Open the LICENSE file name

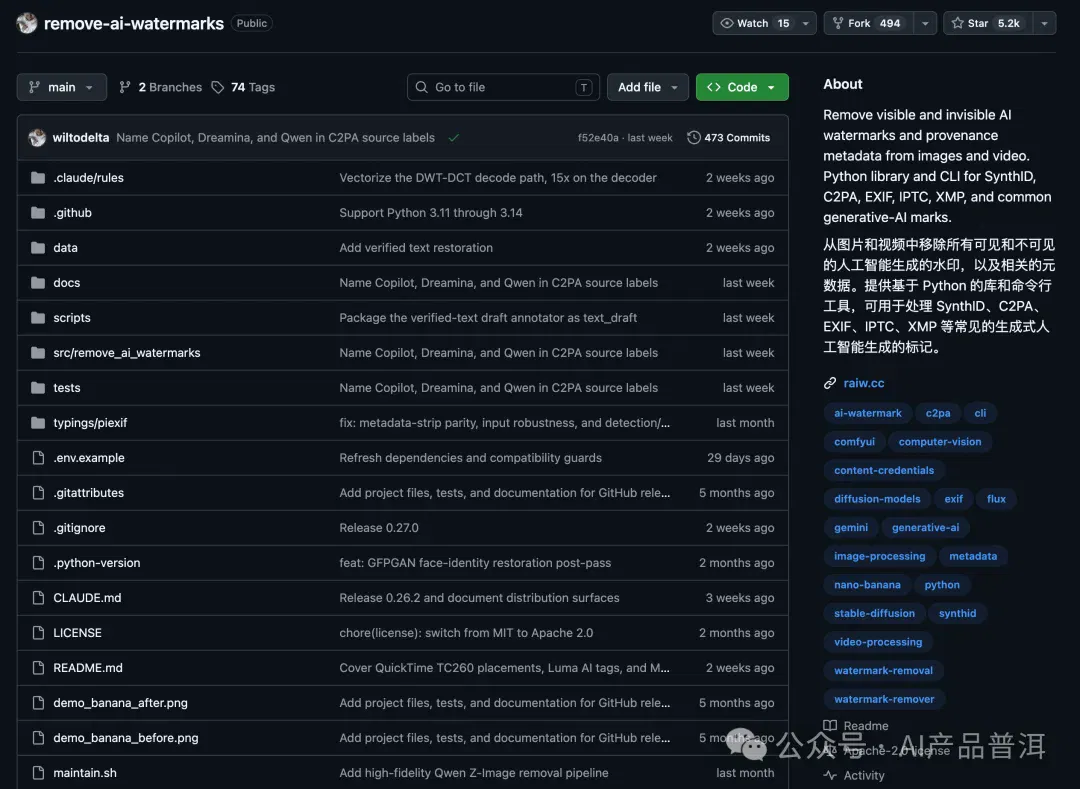77,633
